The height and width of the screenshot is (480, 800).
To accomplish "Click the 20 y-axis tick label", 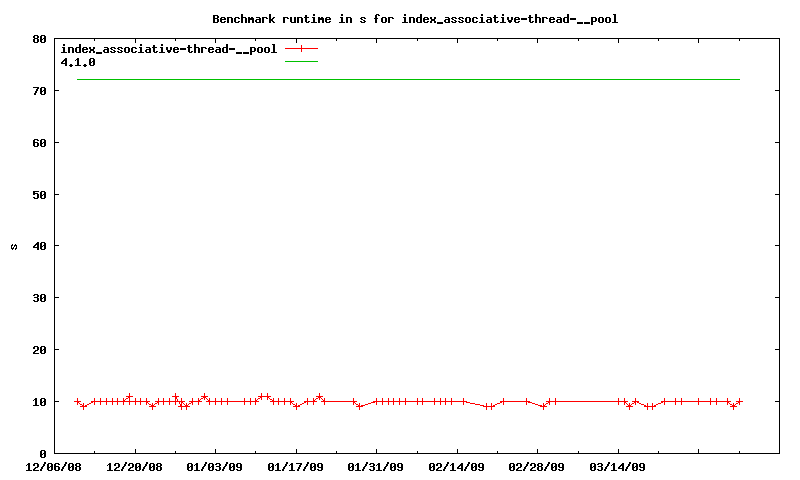I will [x=39, y=350].
